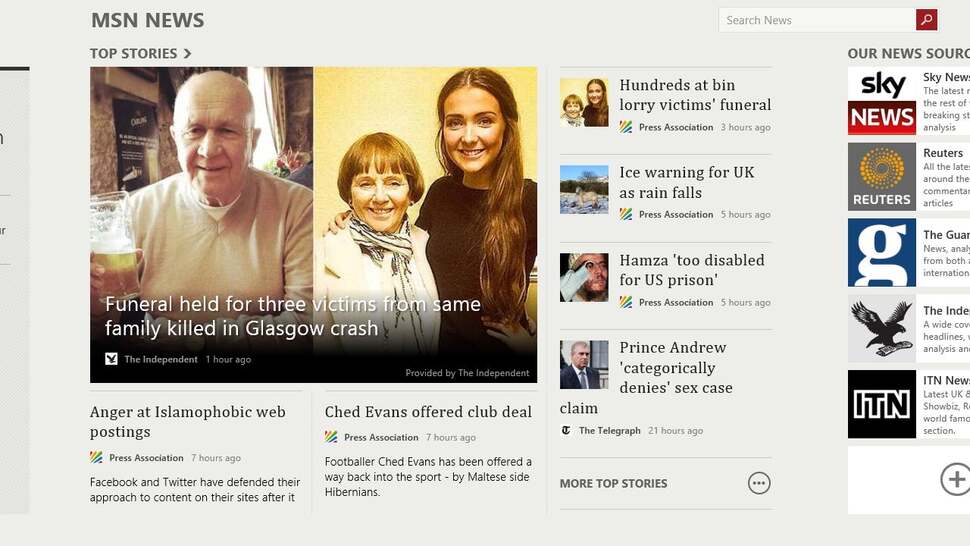Click the red search magnifier button
This screenshot has width=970, height=546.
tap(926, 20)
